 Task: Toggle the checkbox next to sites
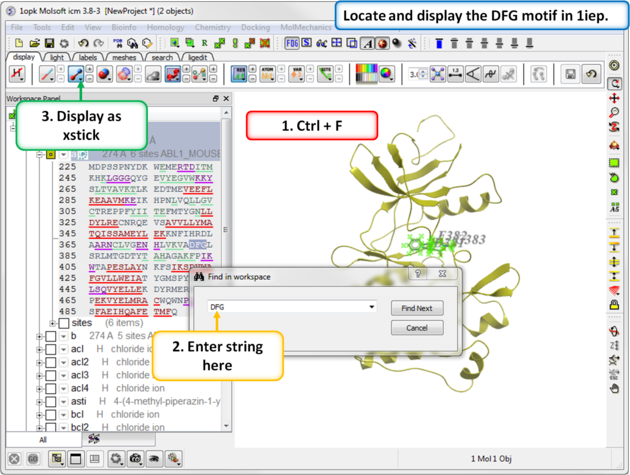64,324
